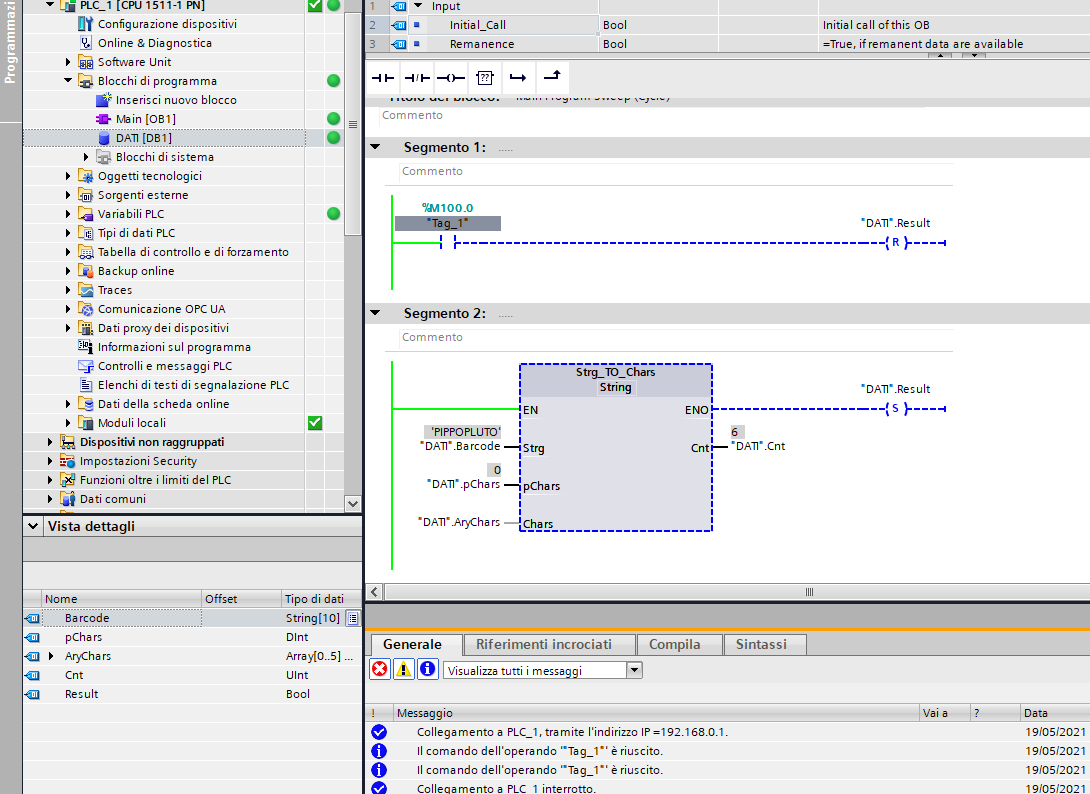Click the set coil (S) in Segmento 2
The width and height of the screenshot is (1090, 794).
coord(896,409)
